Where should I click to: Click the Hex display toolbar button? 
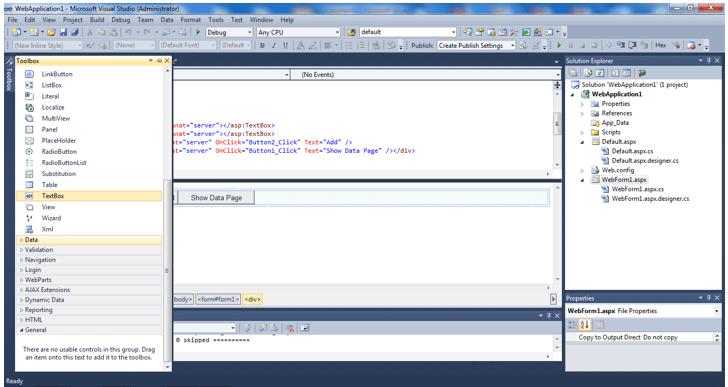click(x=661, y=45)
